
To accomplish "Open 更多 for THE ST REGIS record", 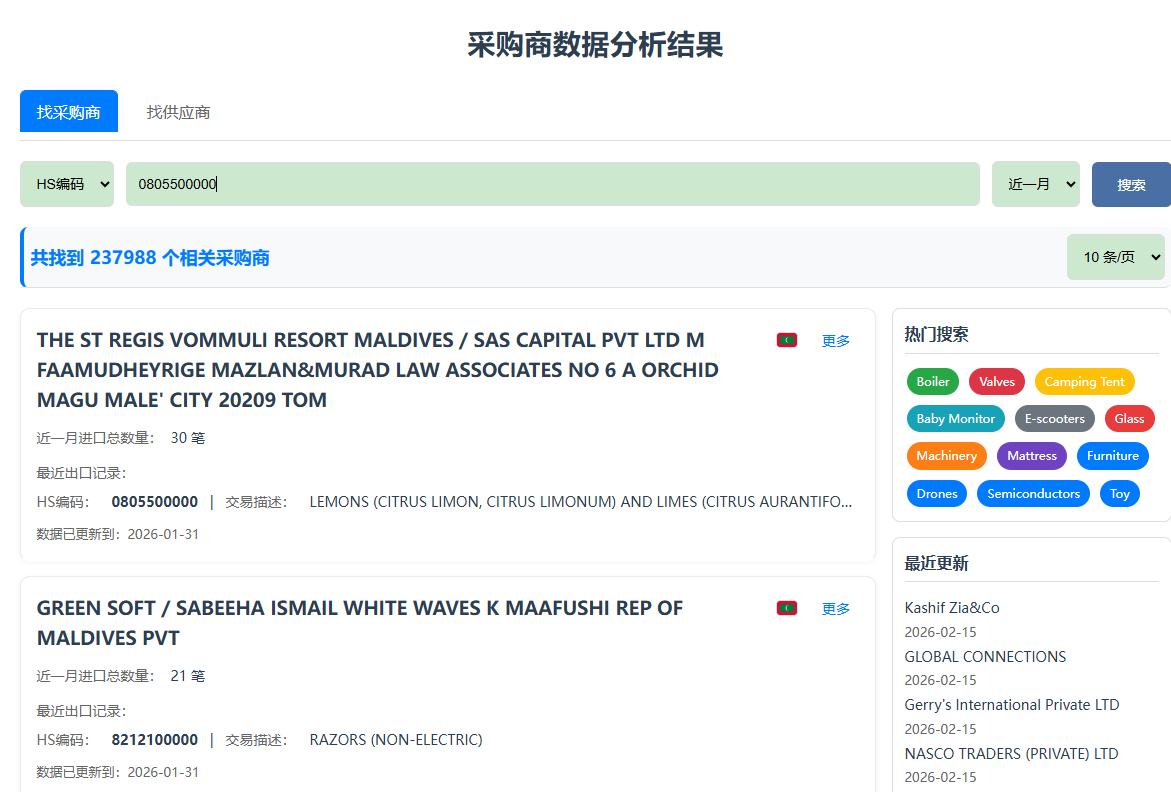I will (835, 340).
